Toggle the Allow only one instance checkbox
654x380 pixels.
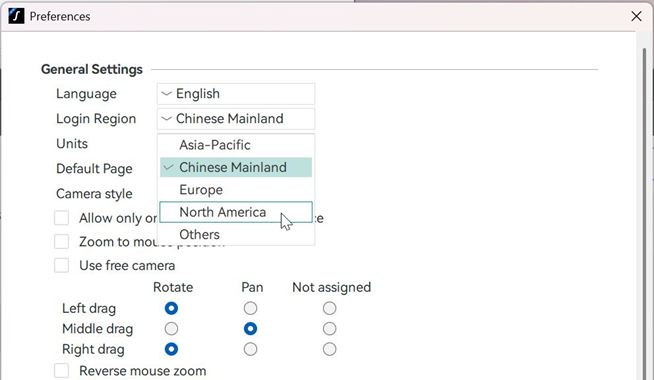(61, 218)
